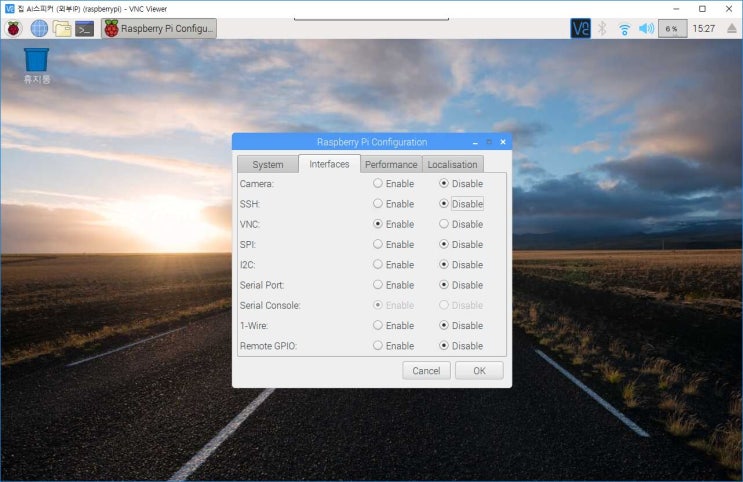Click the VNC server tray icon

(x=580, y=28)
